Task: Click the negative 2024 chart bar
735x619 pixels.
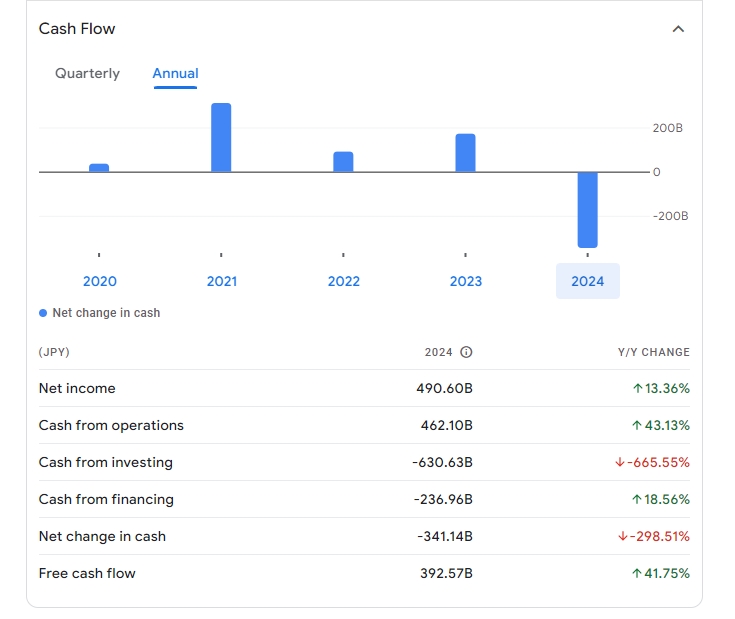Action: click(587, 209)
